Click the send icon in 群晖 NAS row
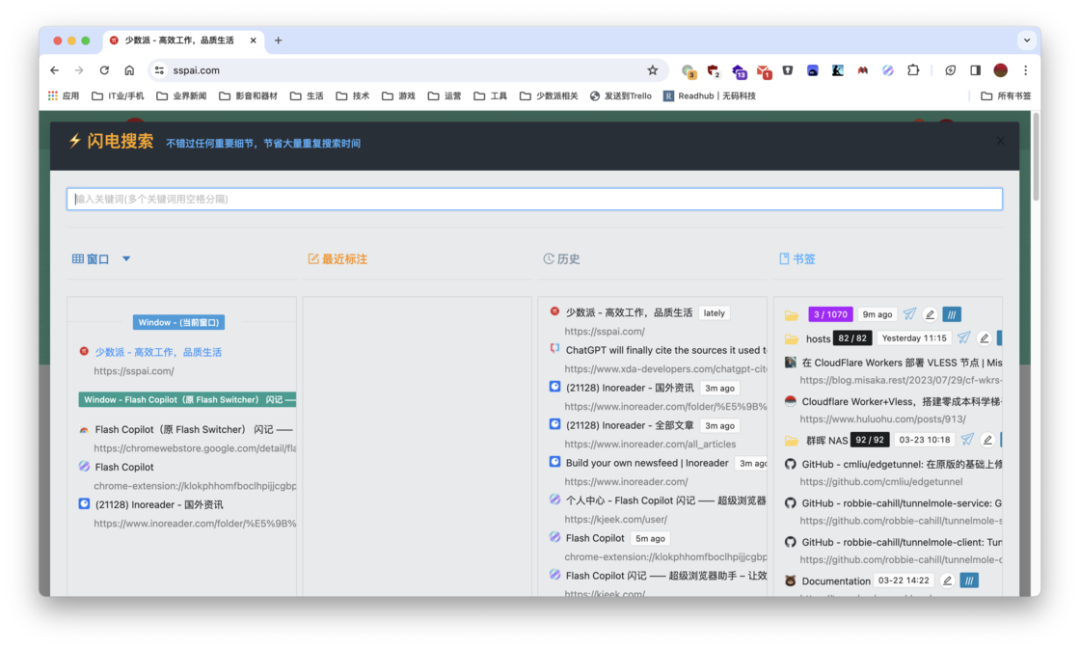 (x=967, y=439)
